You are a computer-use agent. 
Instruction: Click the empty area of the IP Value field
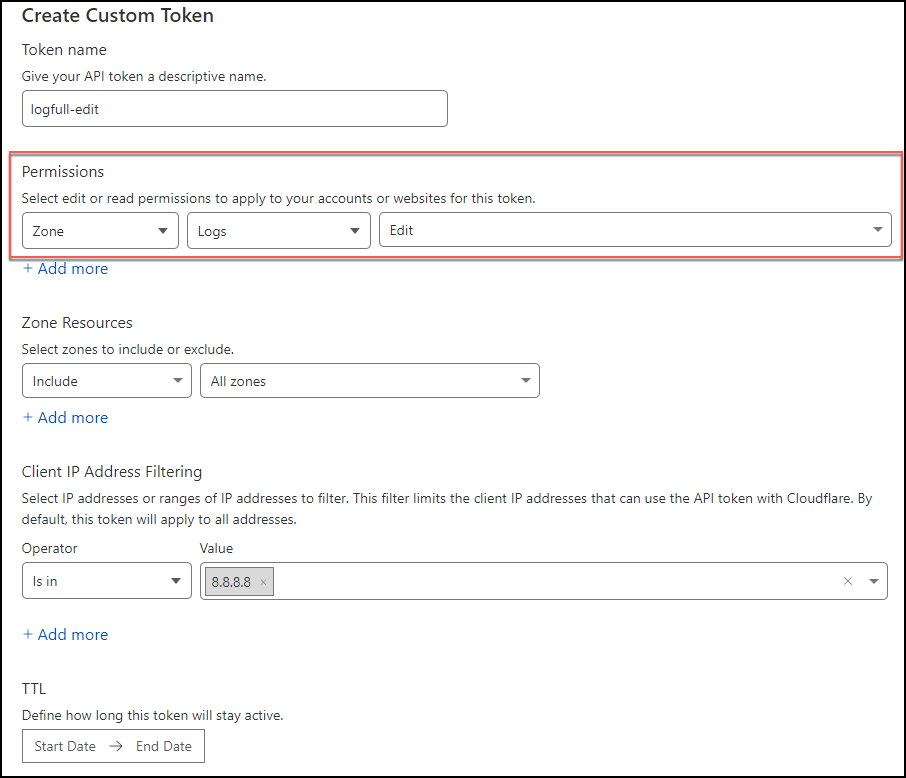pos(550,581)
